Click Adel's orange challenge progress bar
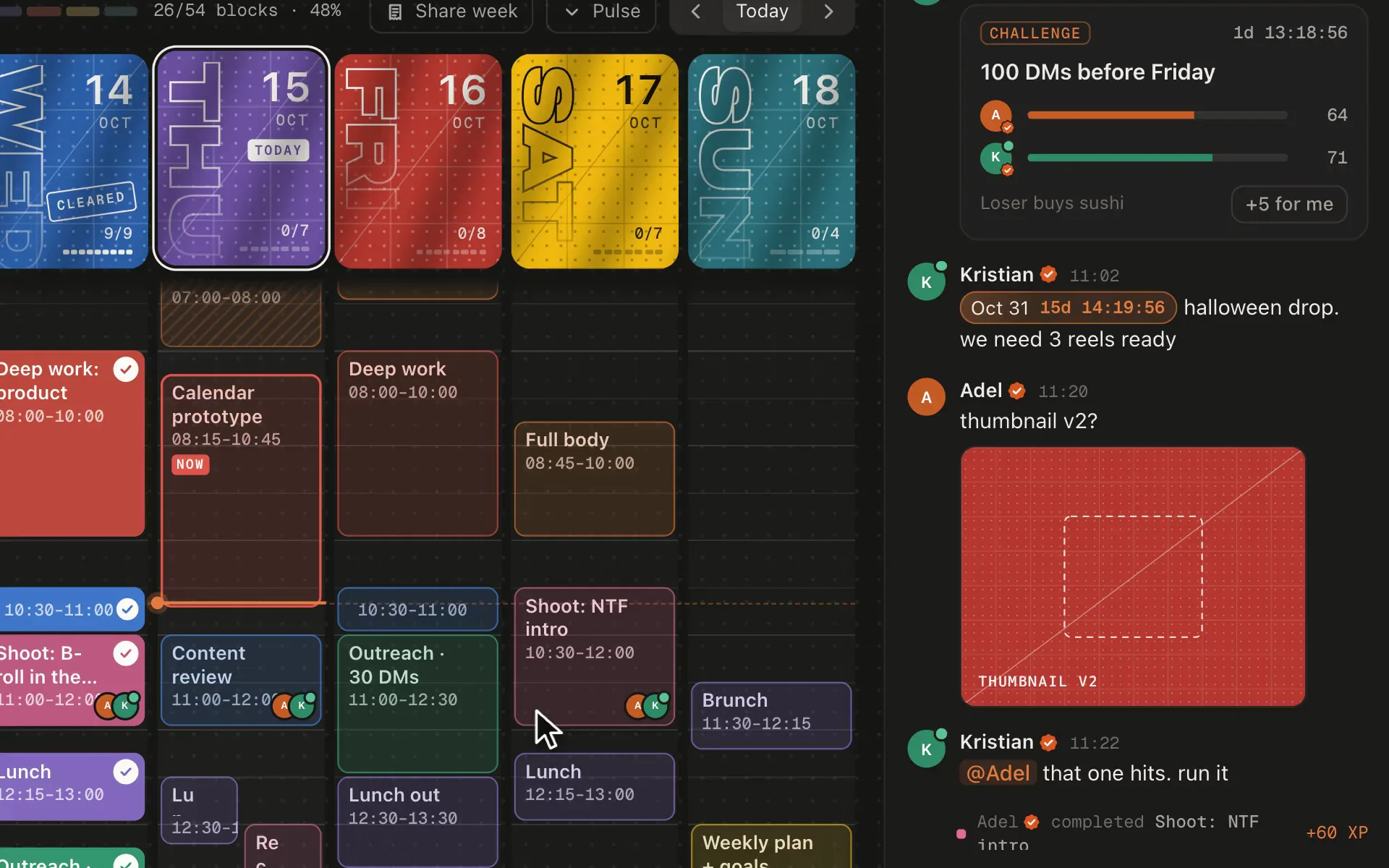This screenshot has height=868, width=1389. (1156, 115)
